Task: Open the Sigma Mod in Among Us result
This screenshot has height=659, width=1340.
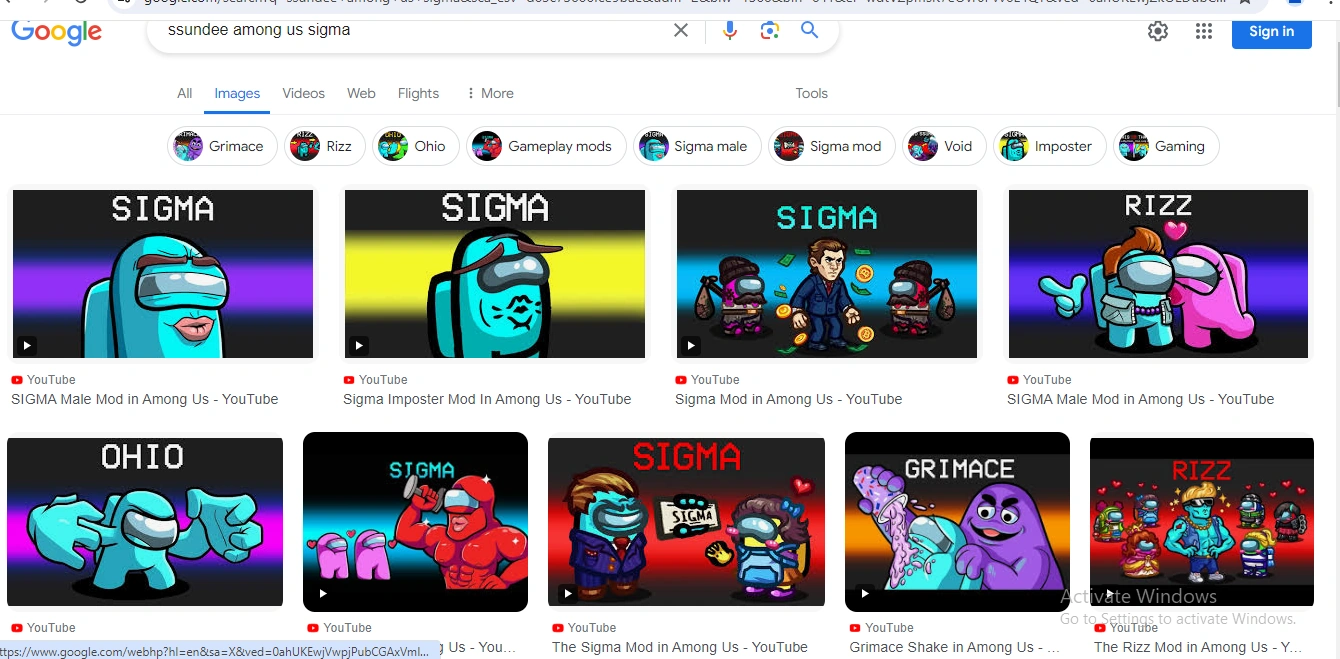Action: [x=826, y=273]
